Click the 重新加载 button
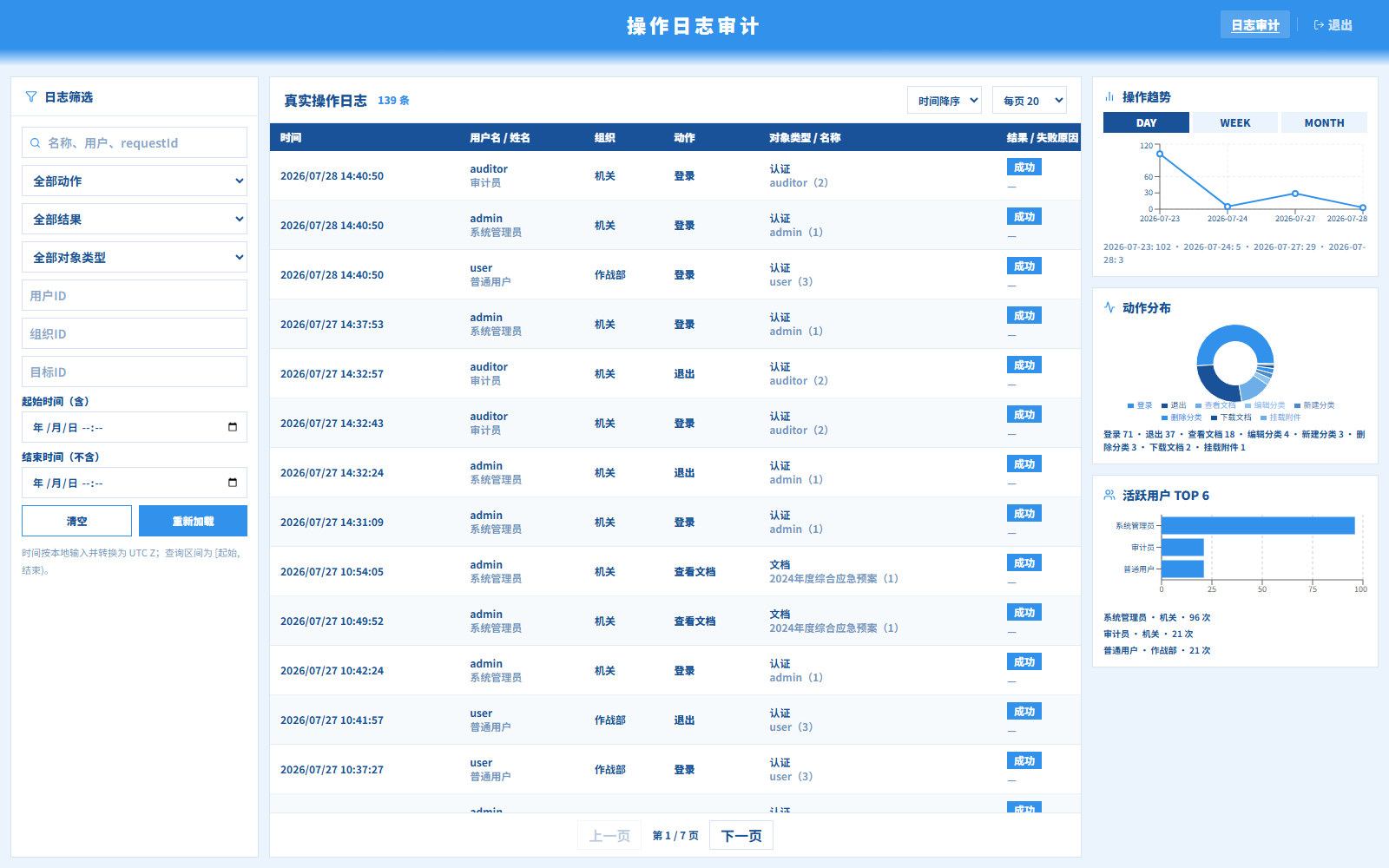The height and width of the screenshot is (868, 1389). point(193,521)
